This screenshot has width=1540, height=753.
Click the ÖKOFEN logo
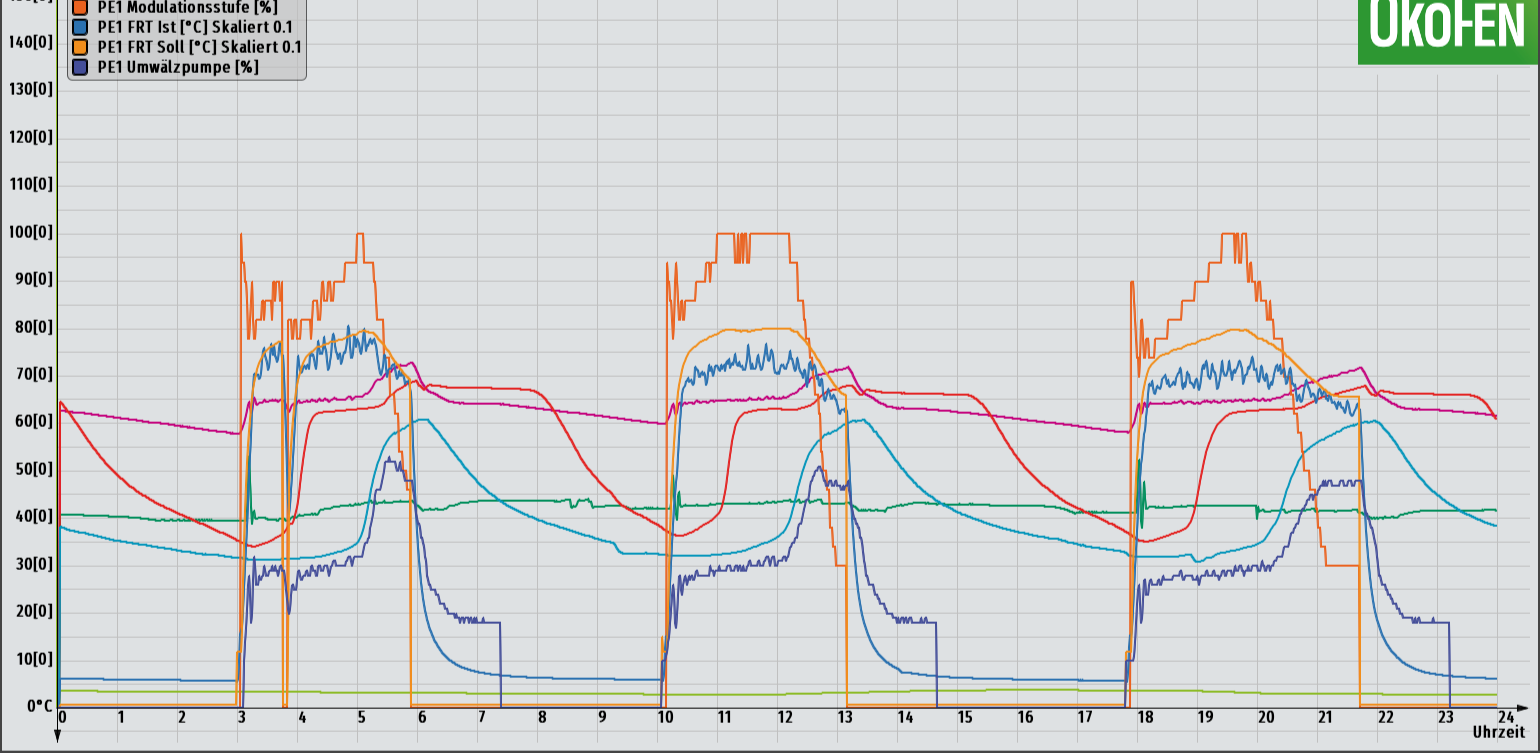click(1447, 30)
